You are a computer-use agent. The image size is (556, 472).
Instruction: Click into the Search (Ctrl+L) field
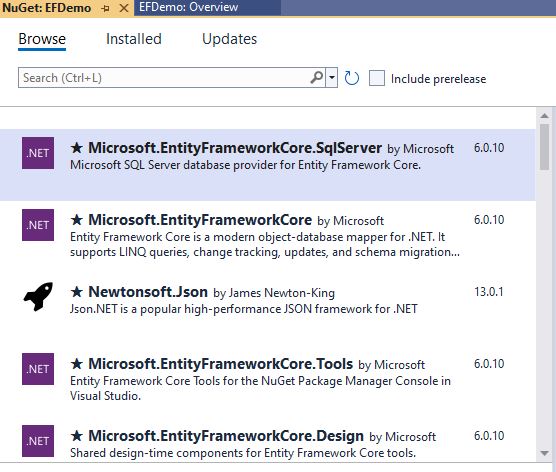pos(163,78)
